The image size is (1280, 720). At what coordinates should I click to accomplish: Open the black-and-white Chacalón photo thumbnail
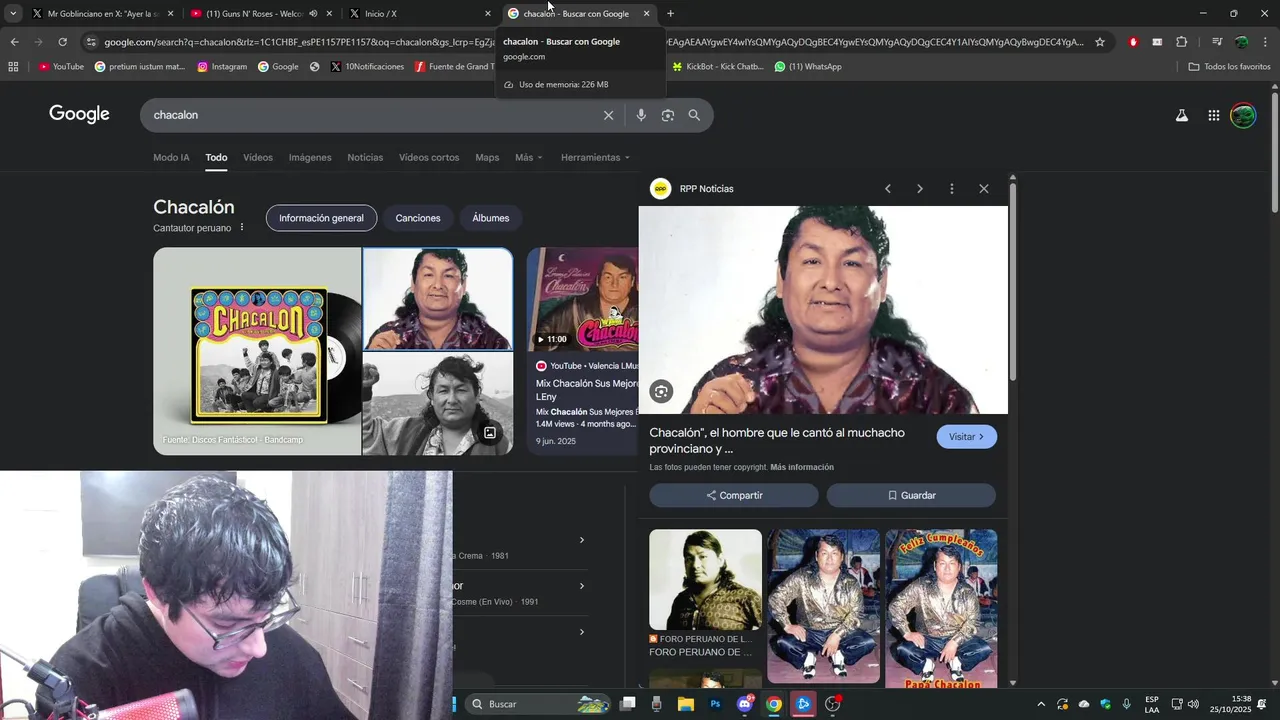tap(438, 404)
